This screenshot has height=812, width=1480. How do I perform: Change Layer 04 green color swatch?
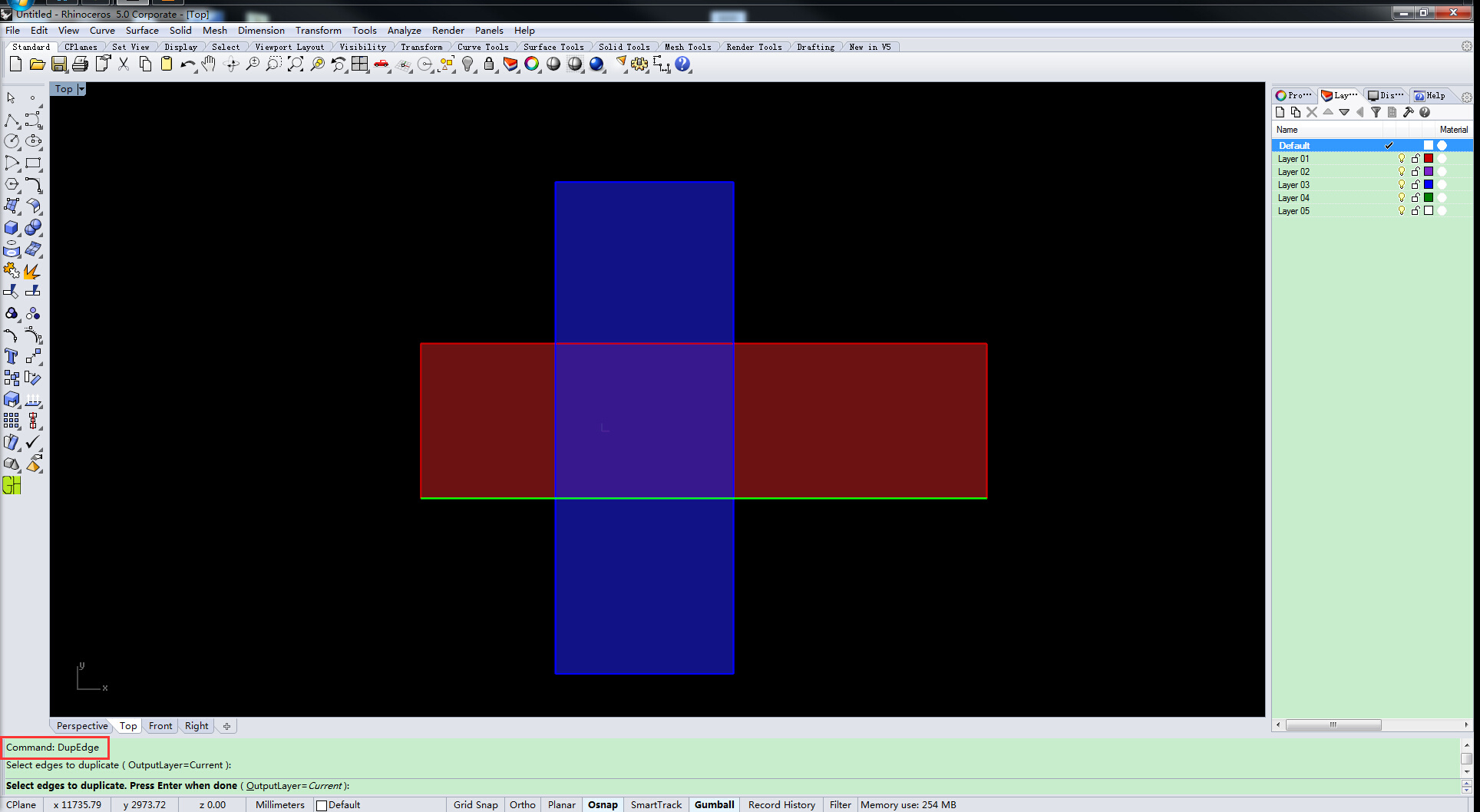(x=1428, y=198)
